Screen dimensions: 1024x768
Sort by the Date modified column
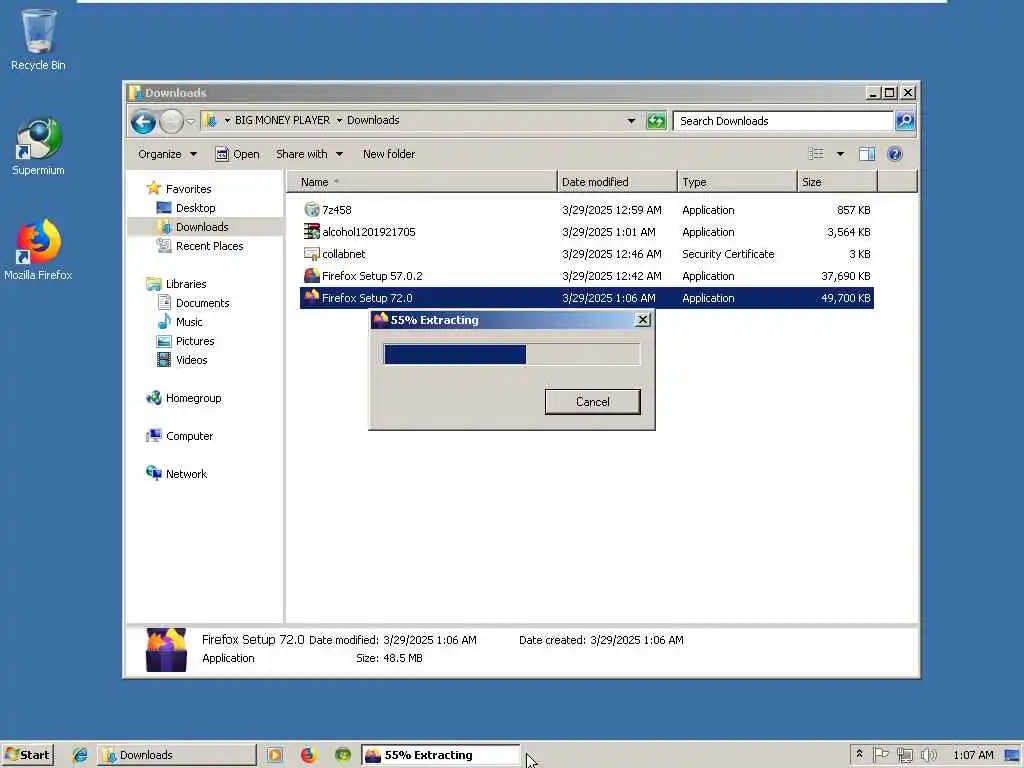click(x=617, y=182)
